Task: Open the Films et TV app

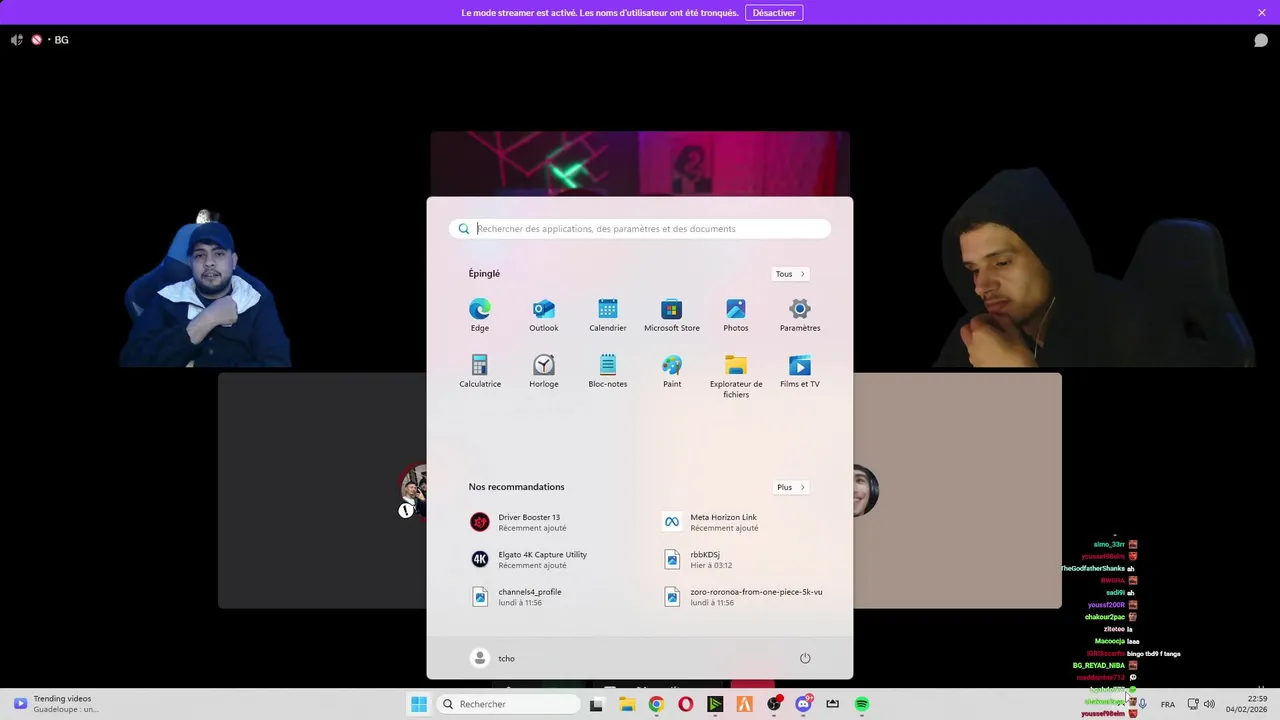Action: [x=800, y=371]
